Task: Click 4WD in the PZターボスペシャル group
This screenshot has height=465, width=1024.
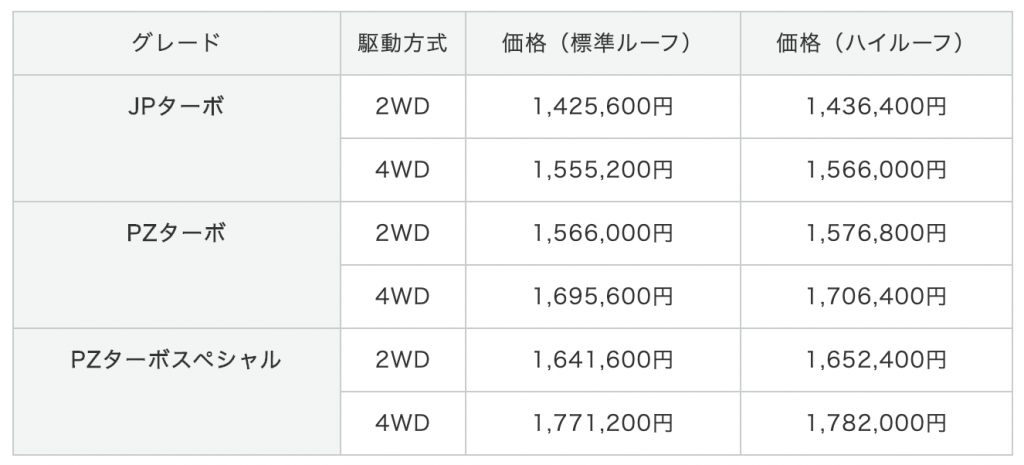Action: pos(402,423)
